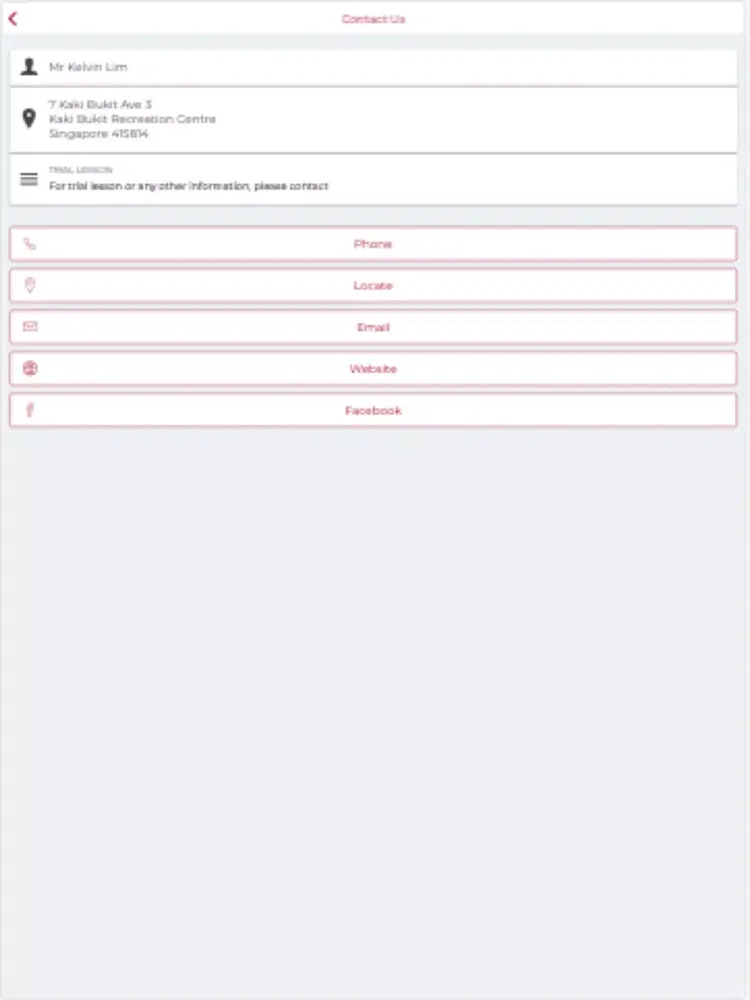Visit the Website link
Viewport: 750px width, 1000px height.
[373, 368]
